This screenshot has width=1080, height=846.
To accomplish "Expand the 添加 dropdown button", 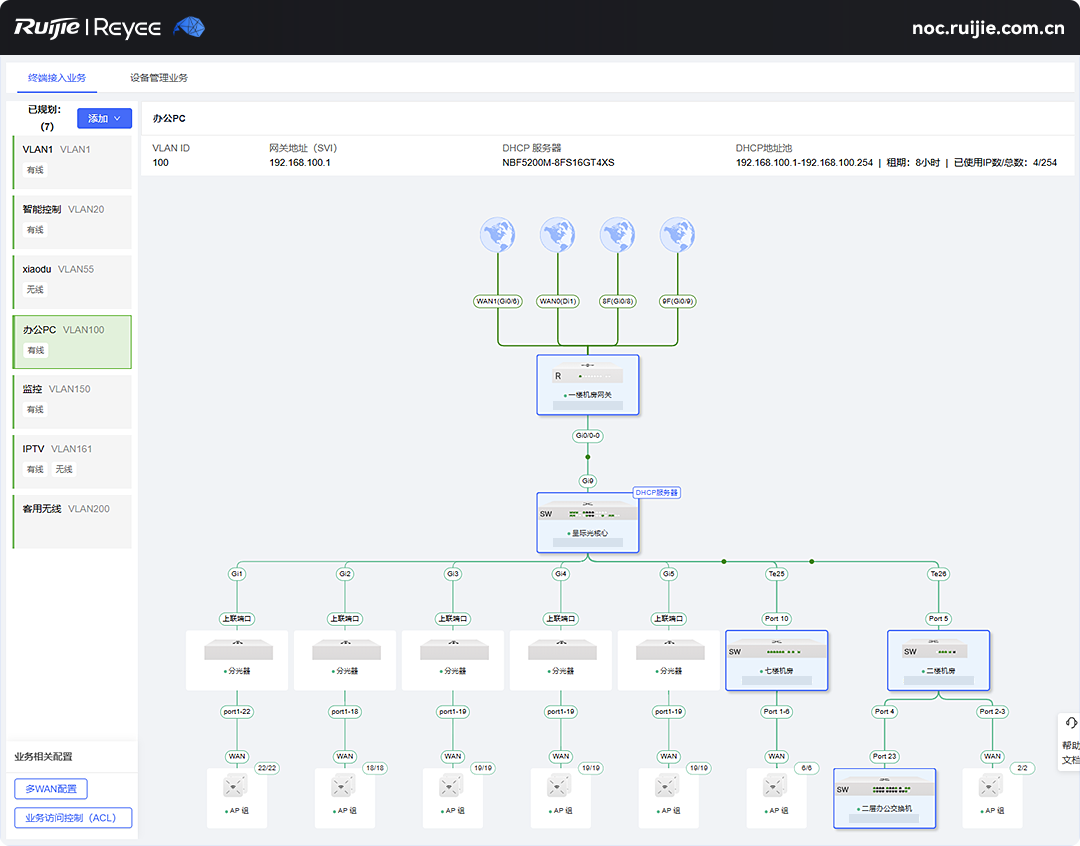I will click(104, 118).
